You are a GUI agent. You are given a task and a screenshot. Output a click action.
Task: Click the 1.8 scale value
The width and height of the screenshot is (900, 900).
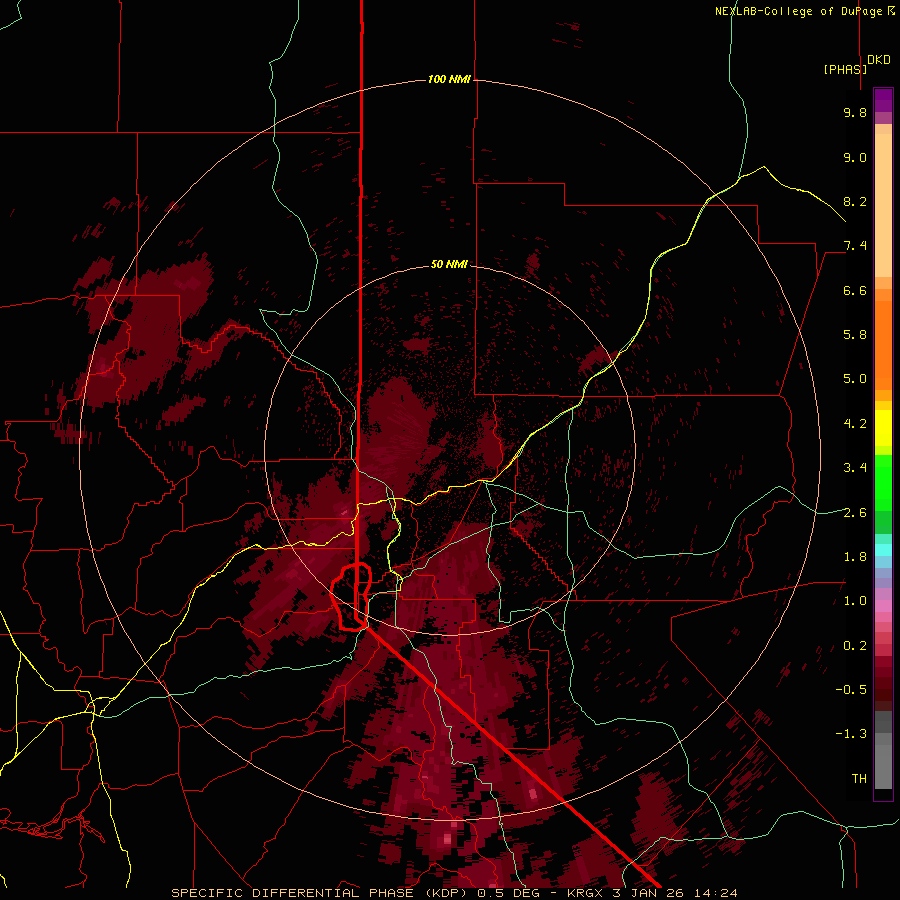click(855, 557)
